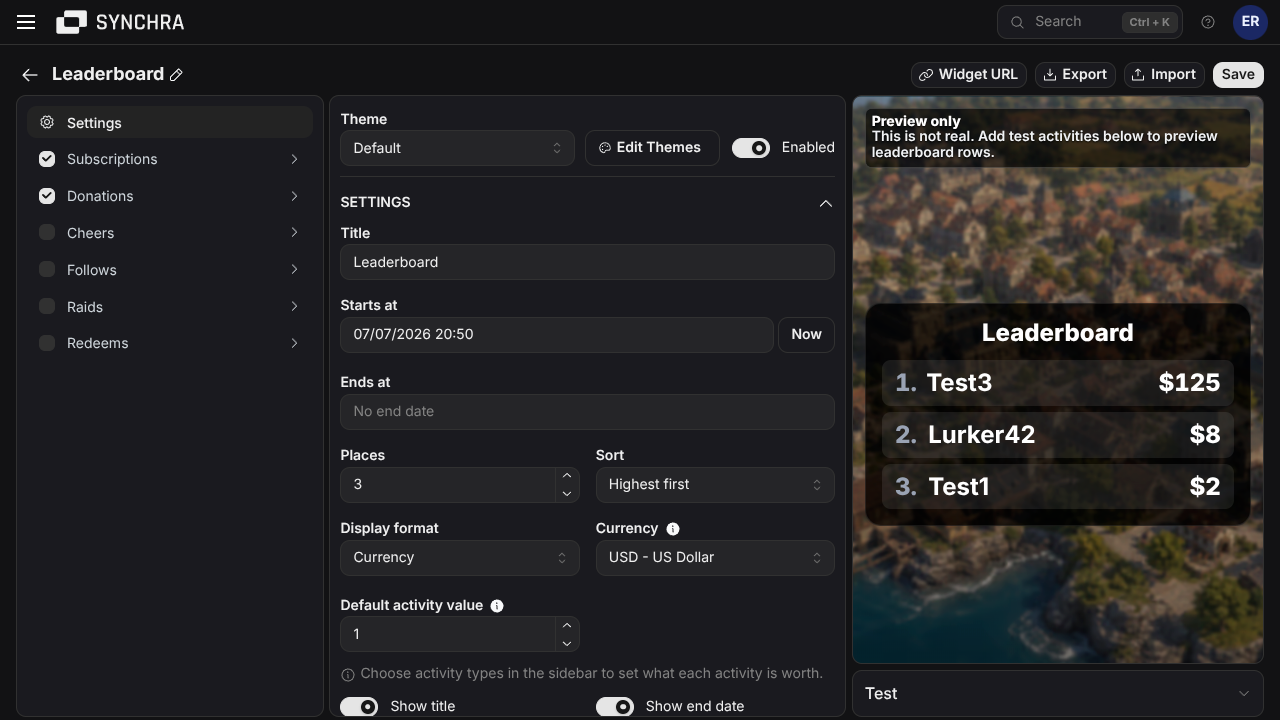This screenshot has width=1280, height=720.
Task: Open the Cheers sidebar item
Action: 170,233
